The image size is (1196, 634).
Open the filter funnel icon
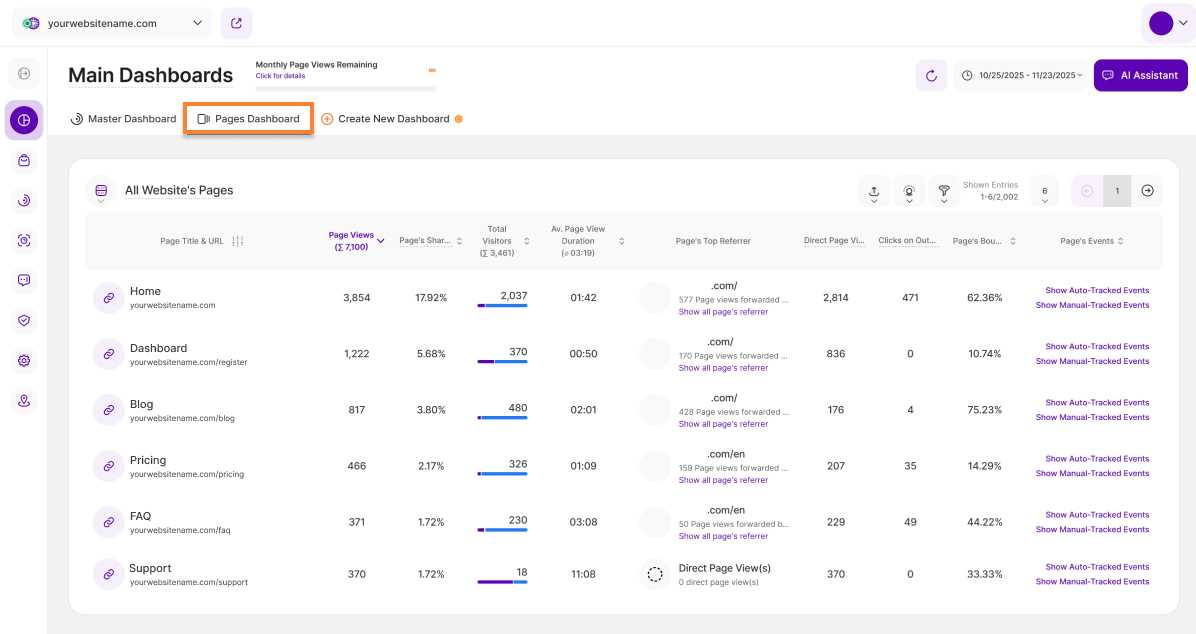(943, 191)
